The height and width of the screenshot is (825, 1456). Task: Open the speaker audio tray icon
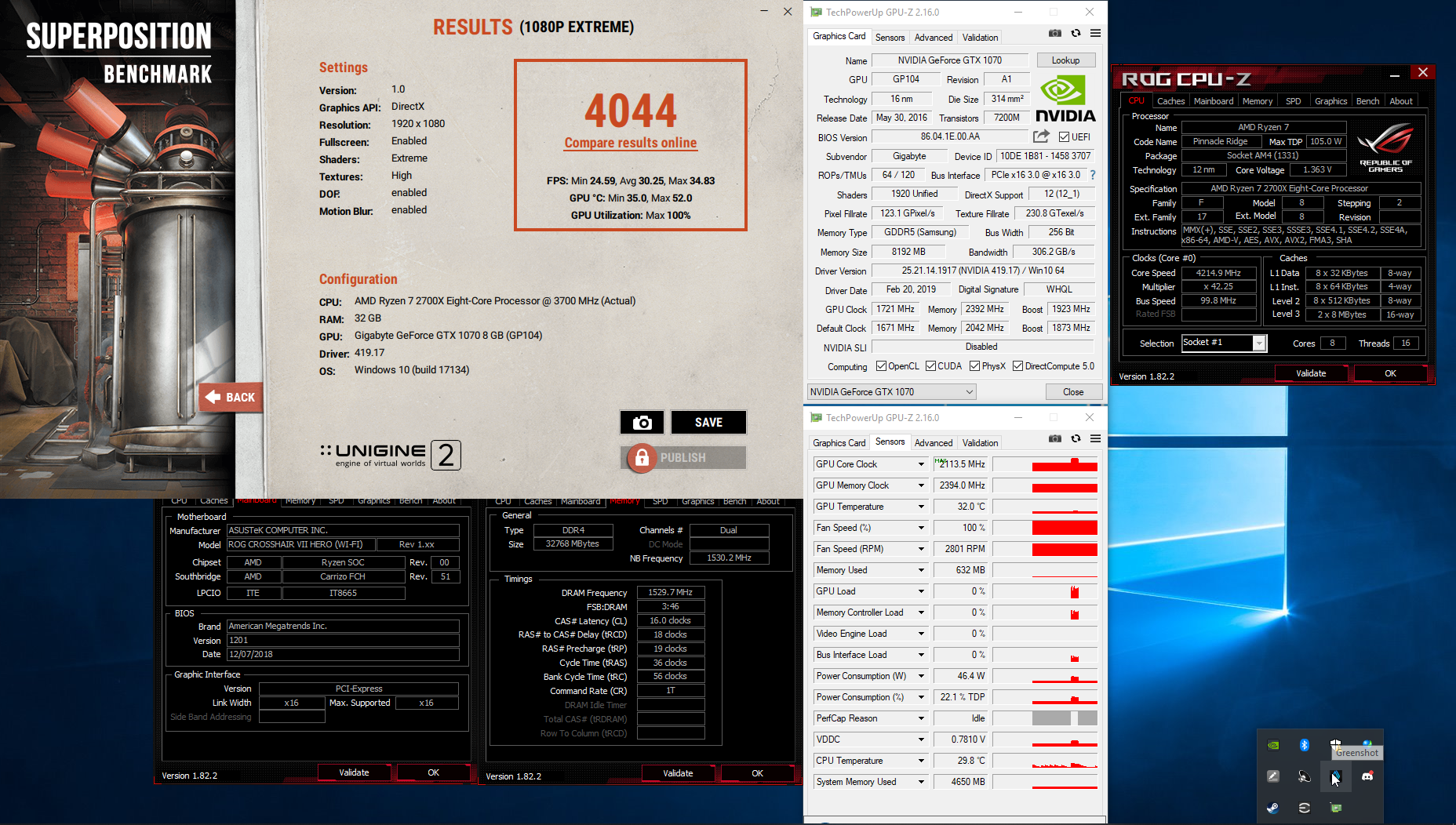1305,776
